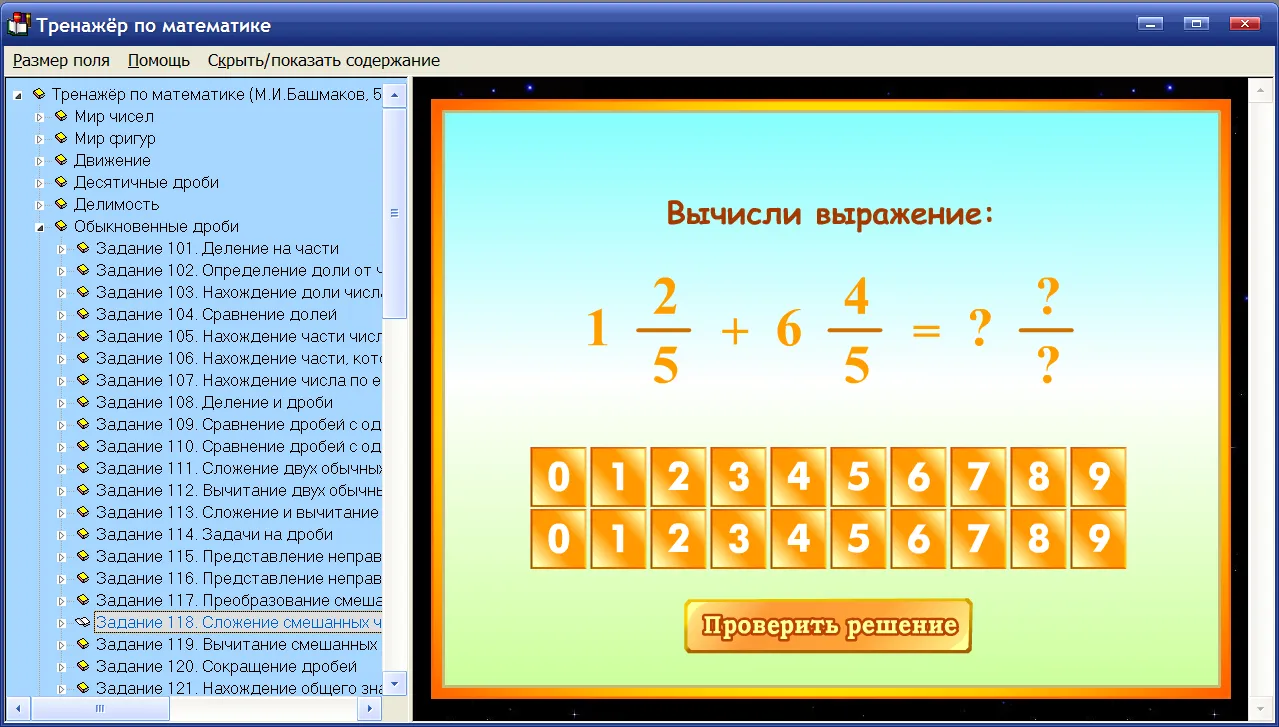The height and width of the screenshot is (727, 1279).
Task: Open the Помощь menu
Action: point(159,60)
